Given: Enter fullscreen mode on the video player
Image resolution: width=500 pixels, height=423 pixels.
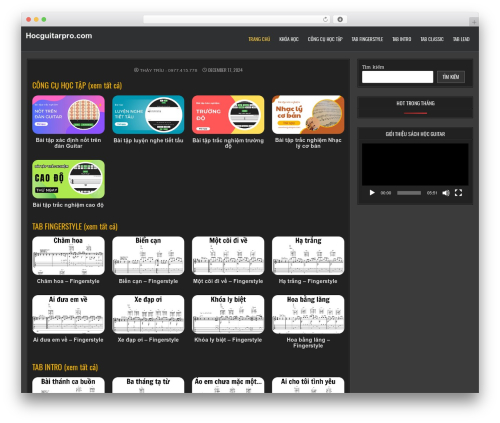Looking at the screenshot, I should coord(458,193).
